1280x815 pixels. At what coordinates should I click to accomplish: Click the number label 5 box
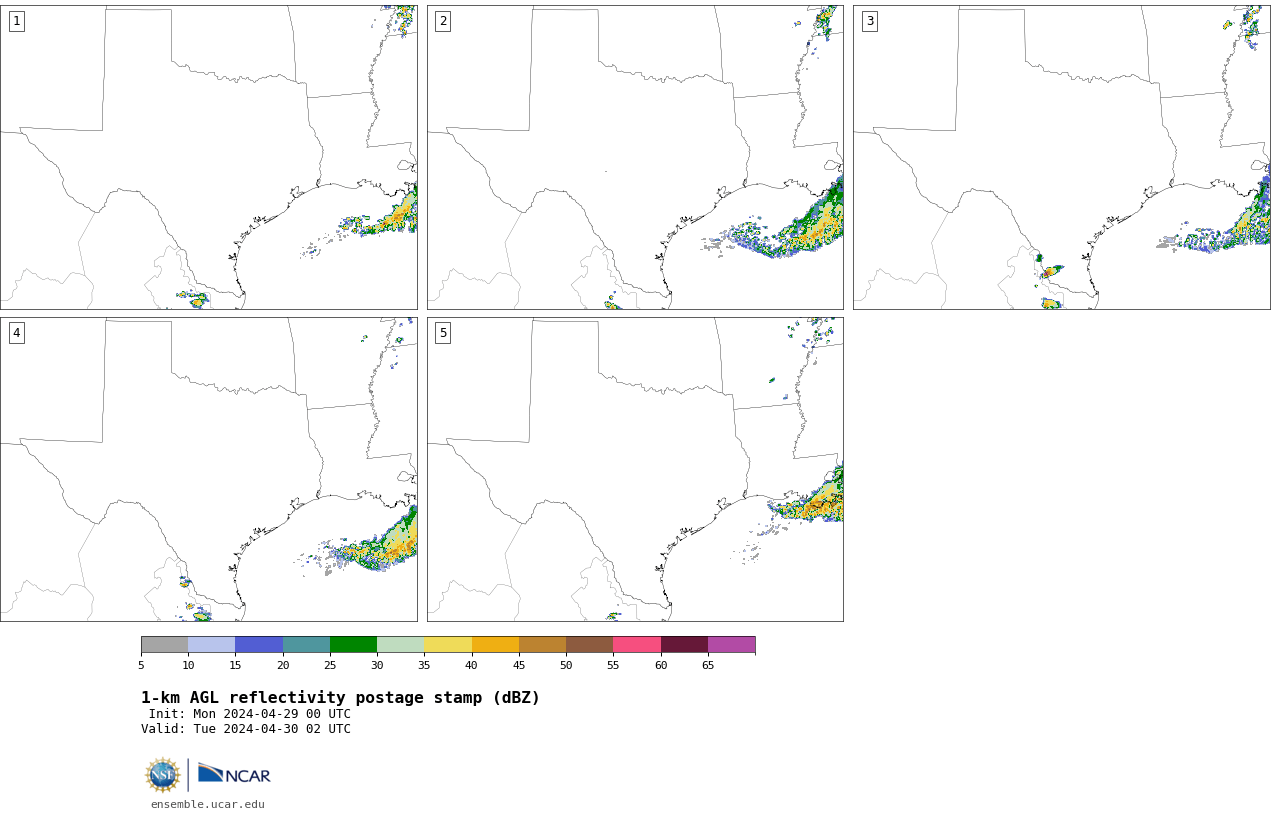click(443, 333)
